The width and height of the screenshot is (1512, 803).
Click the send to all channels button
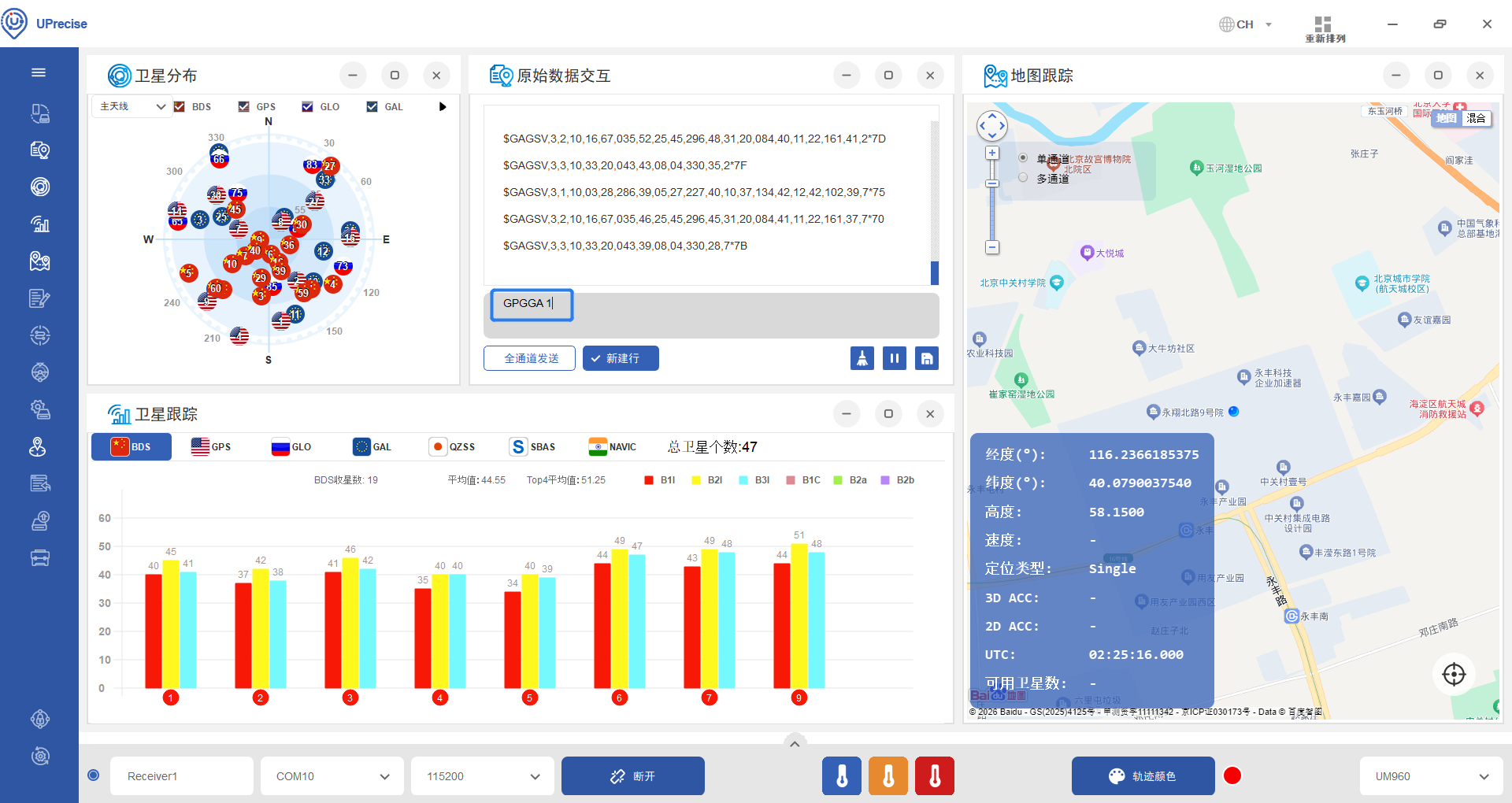pos(529,358)
